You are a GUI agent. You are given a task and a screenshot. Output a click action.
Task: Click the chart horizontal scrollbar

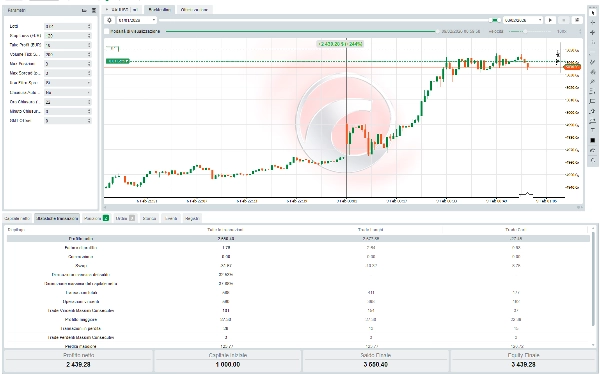(343, 207)
